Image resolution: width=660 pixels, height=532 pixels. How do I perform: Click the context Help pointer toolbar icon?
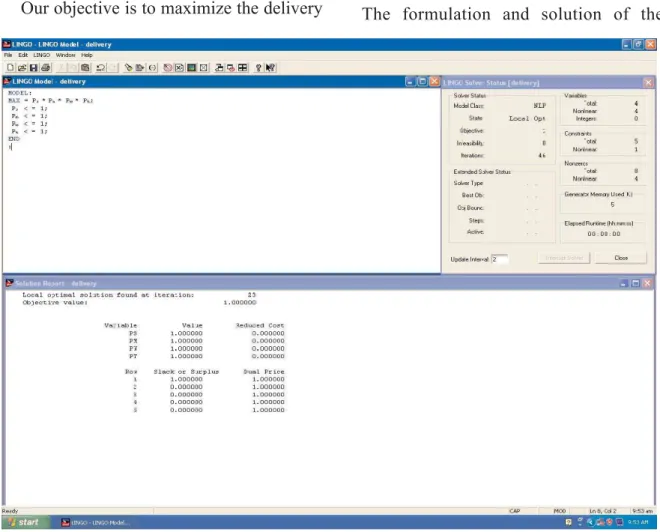[x=270, y=68]
